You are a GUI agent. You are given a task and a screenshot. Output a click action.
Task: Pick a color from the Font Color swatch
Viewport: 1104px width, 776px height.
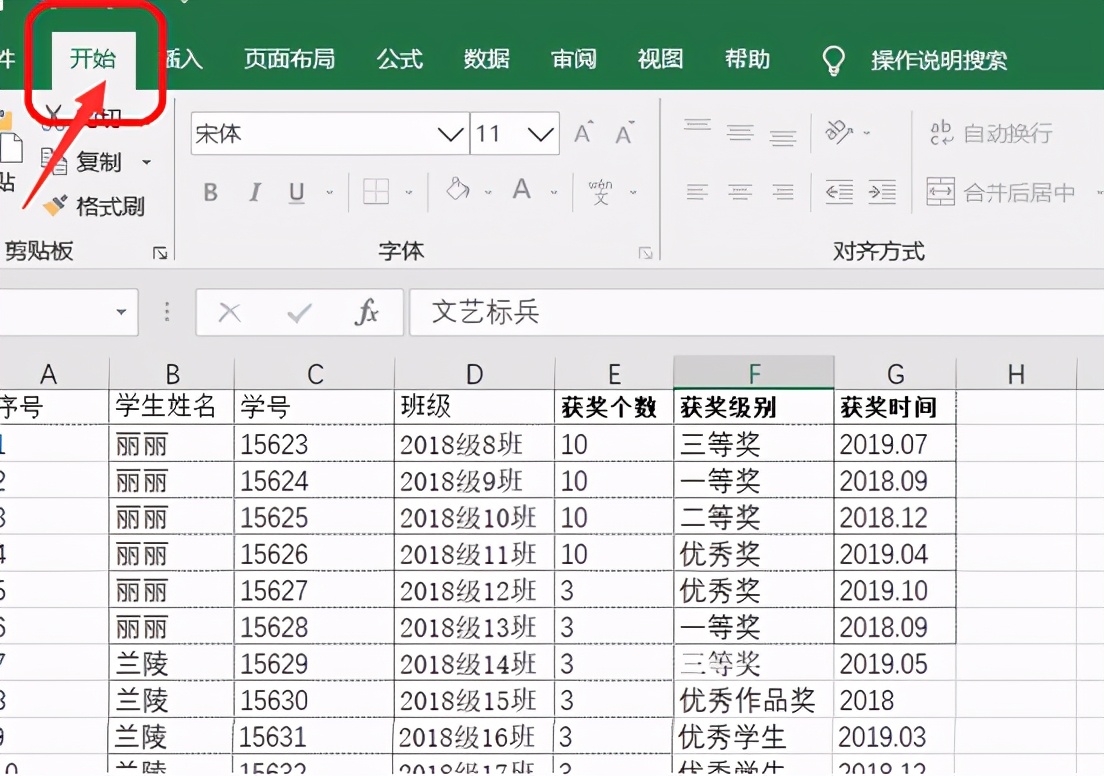click(x=521, y=190)
